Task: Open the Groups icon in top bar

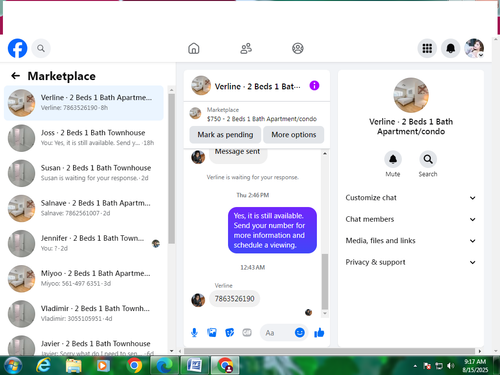Action: [x=298, y=48]
